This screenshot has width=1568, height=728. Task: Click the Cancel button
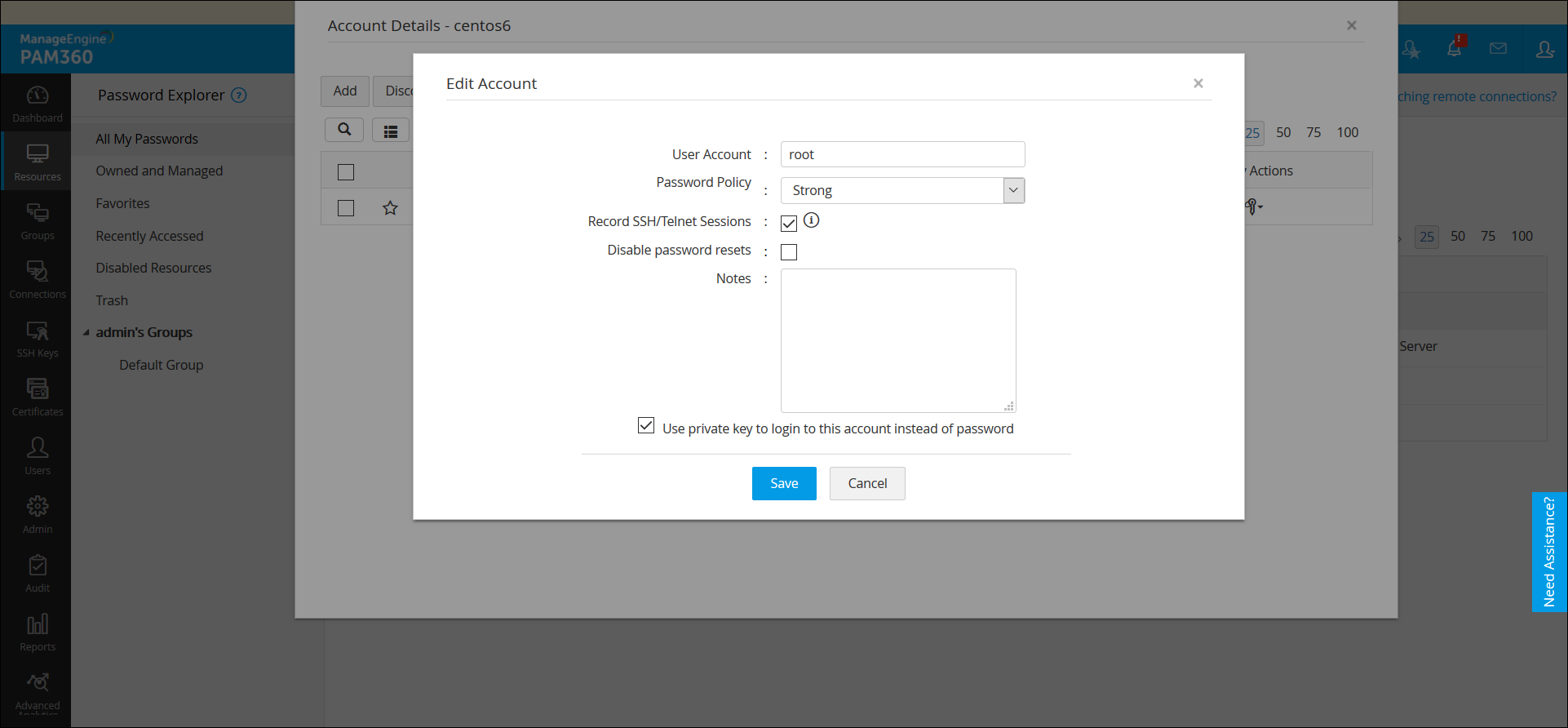point(867,483)
